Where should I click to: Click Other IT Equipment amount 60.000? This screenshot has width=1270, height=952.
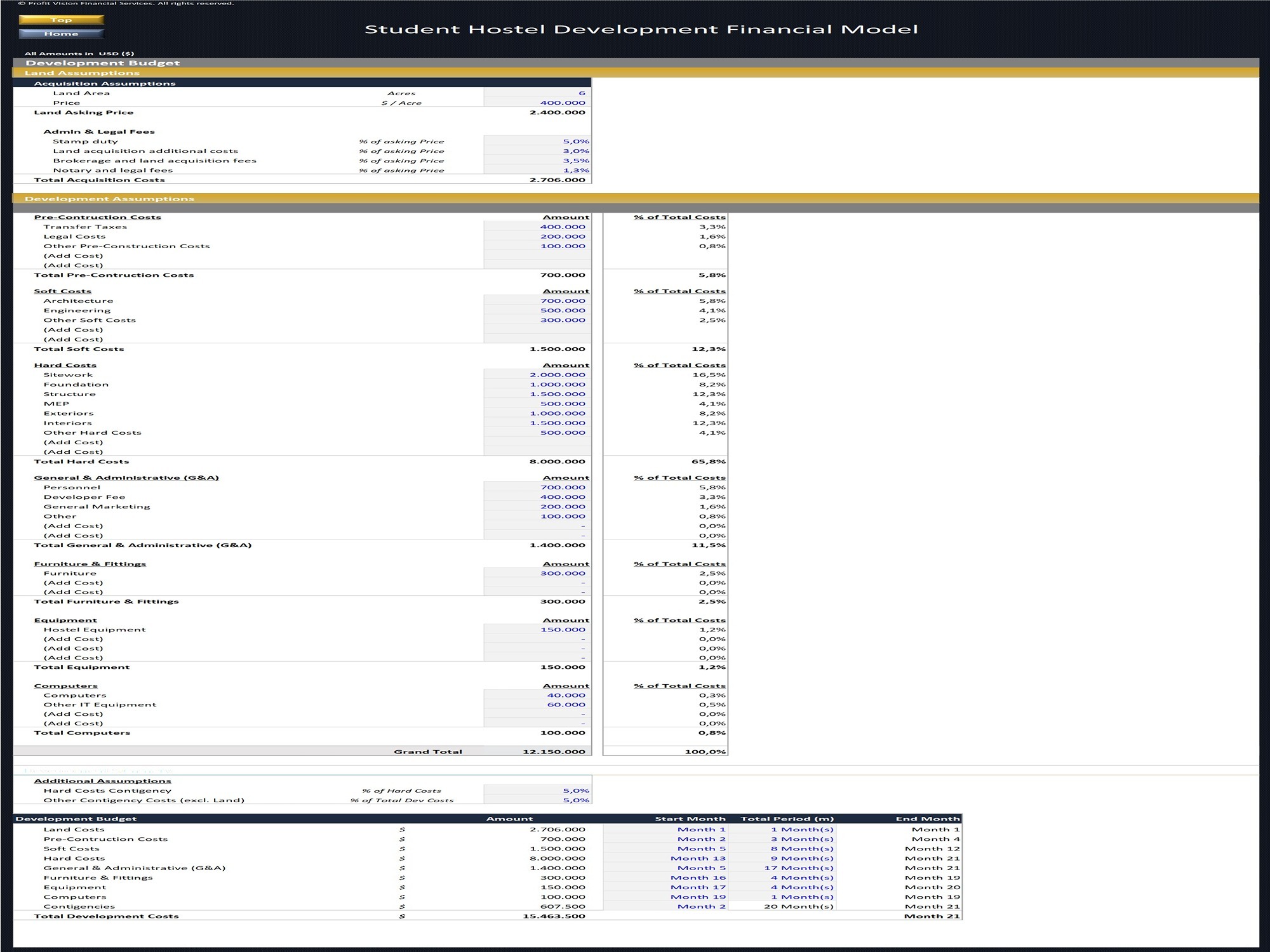tap(537, 704)
